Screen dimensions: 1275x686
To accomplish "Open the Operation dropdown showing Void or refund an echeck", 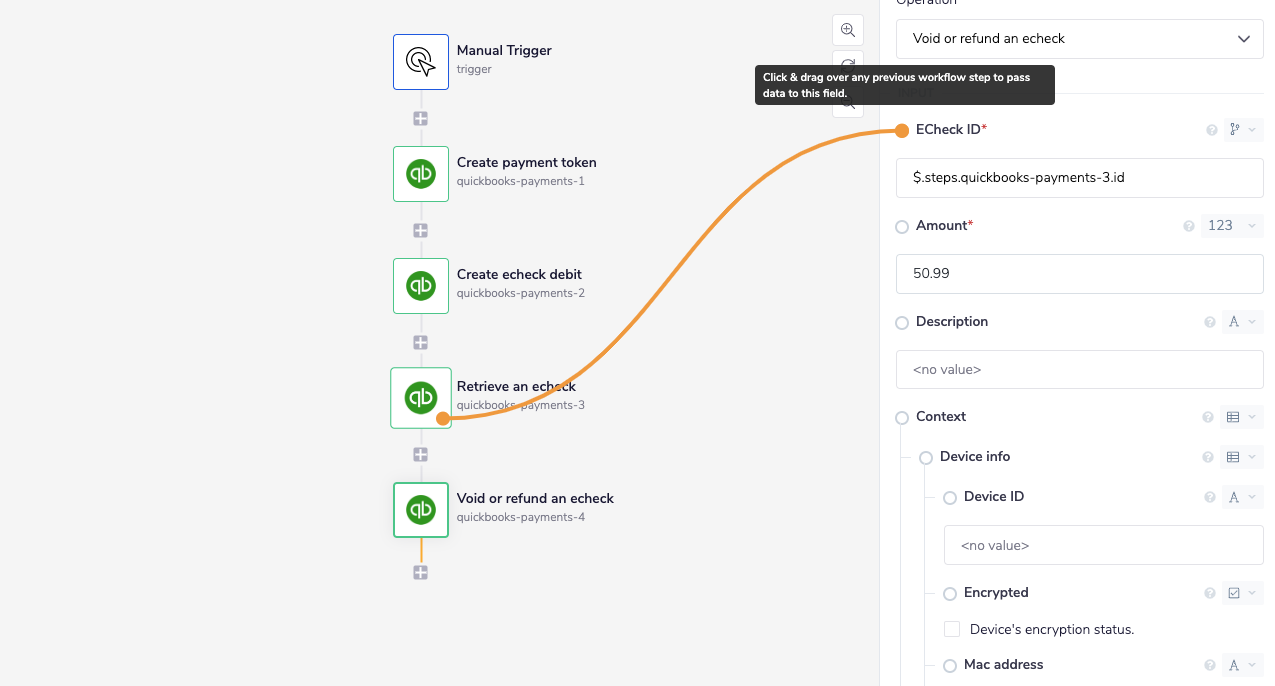I will click(1079, 39).
